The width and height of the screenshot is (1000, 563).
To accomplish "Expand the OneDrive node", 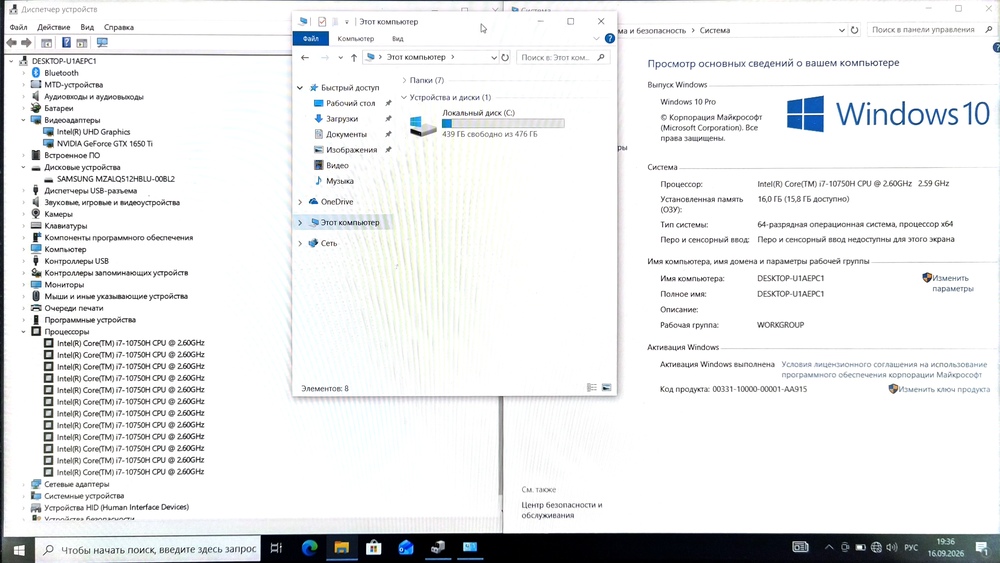I will click(300, 202).
